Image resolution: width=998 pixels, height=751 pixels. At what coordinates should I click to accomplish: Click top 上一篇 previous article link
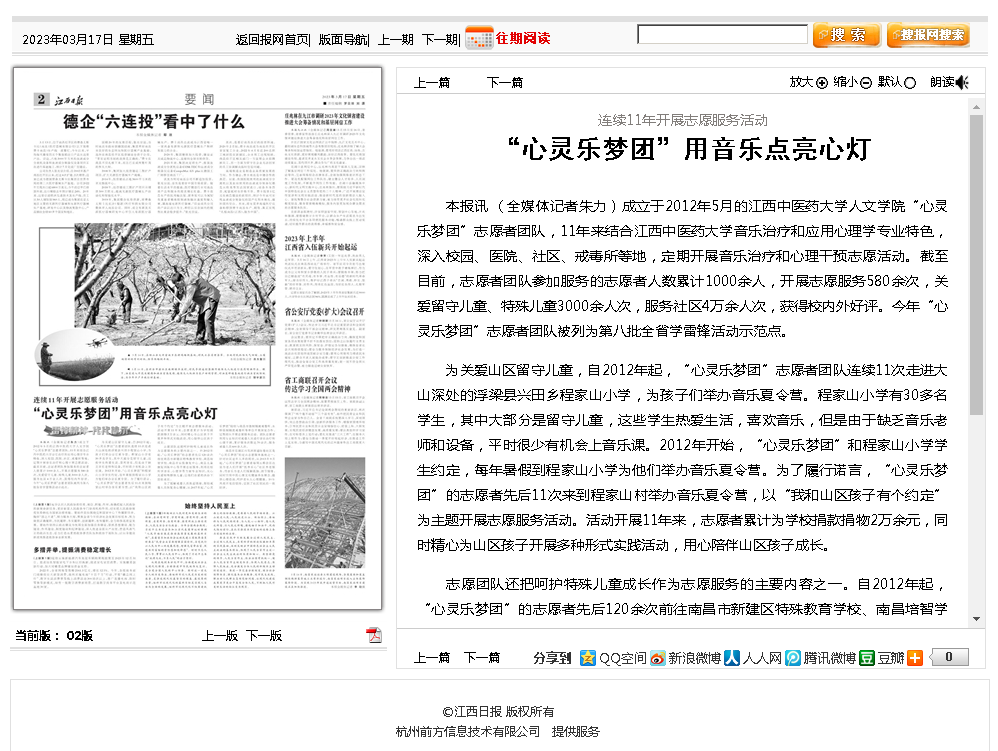(x=432, y=83)
